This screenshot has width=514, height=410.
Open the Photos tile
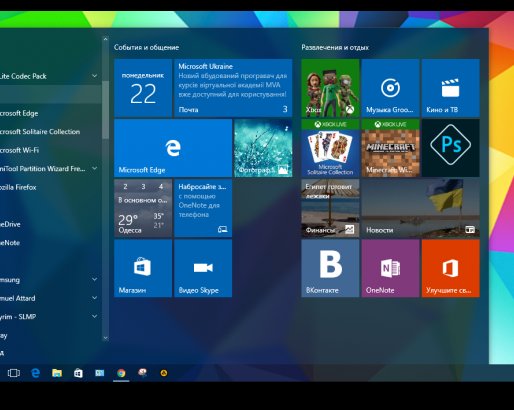263,148
